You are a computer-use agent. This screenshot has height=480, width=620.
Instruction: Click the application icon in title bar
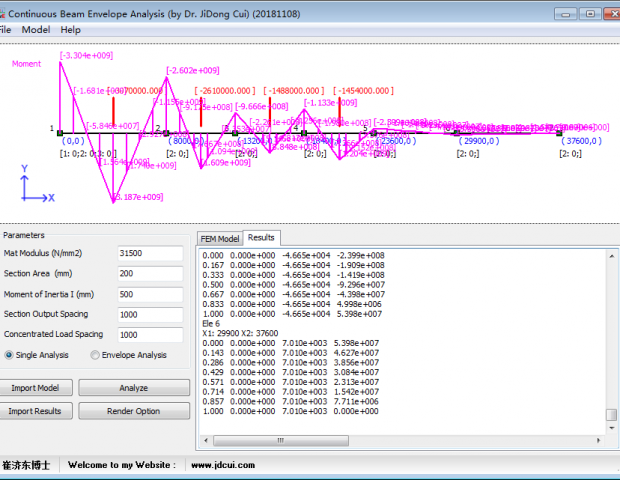coord(6,13)
